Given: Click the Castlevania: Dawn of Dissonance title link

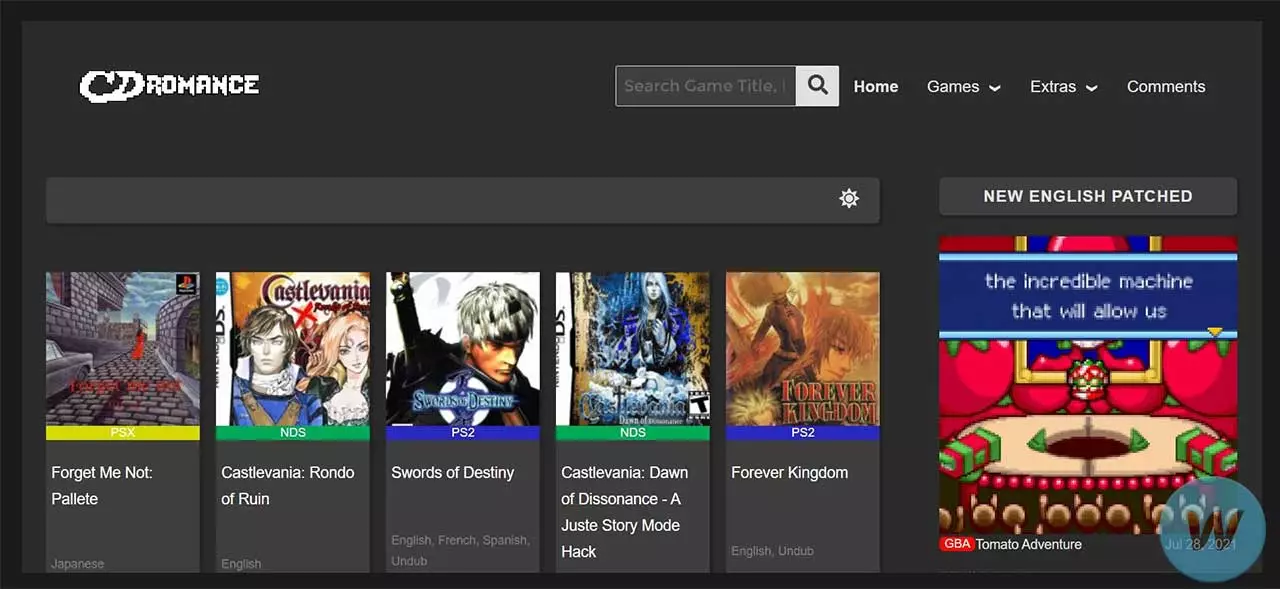Looking at the screenshot, I should coord(625,512).
